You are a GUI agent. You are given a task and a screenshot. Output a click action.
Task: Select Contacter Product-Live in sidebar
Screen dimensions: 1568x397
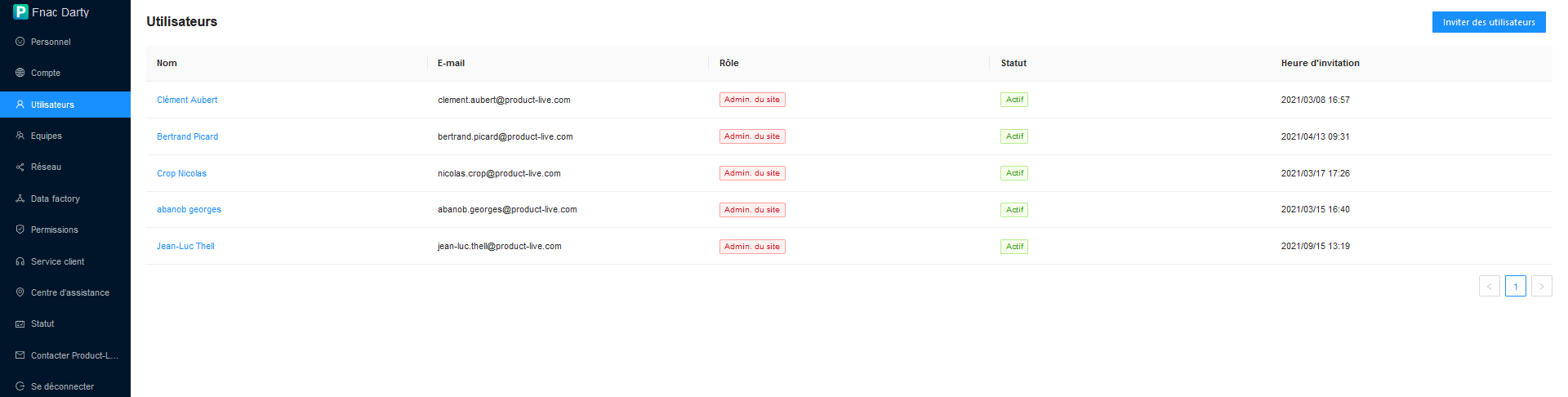tap(73, 355)
